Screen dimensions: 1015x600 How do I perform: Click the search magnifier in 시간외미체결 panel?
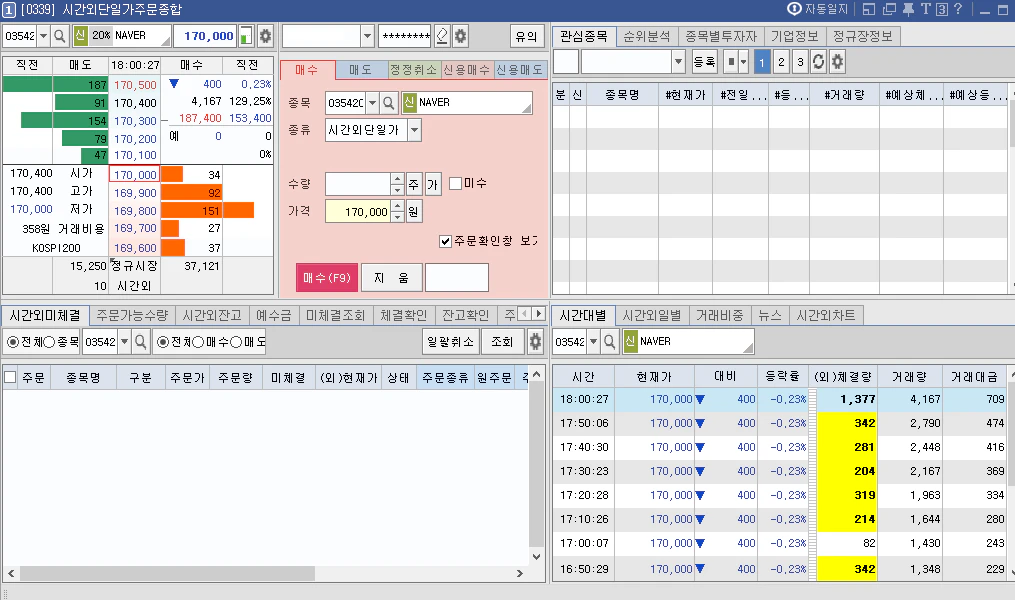[x=140, y=341]
